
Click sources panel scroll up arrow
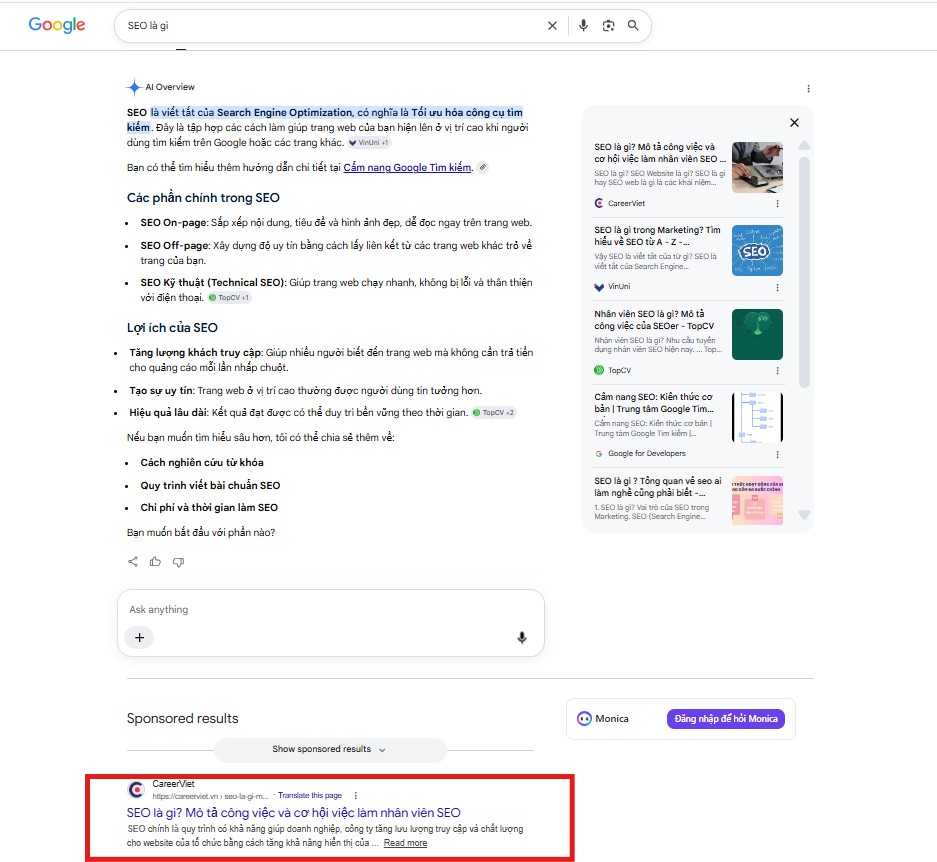804,145
